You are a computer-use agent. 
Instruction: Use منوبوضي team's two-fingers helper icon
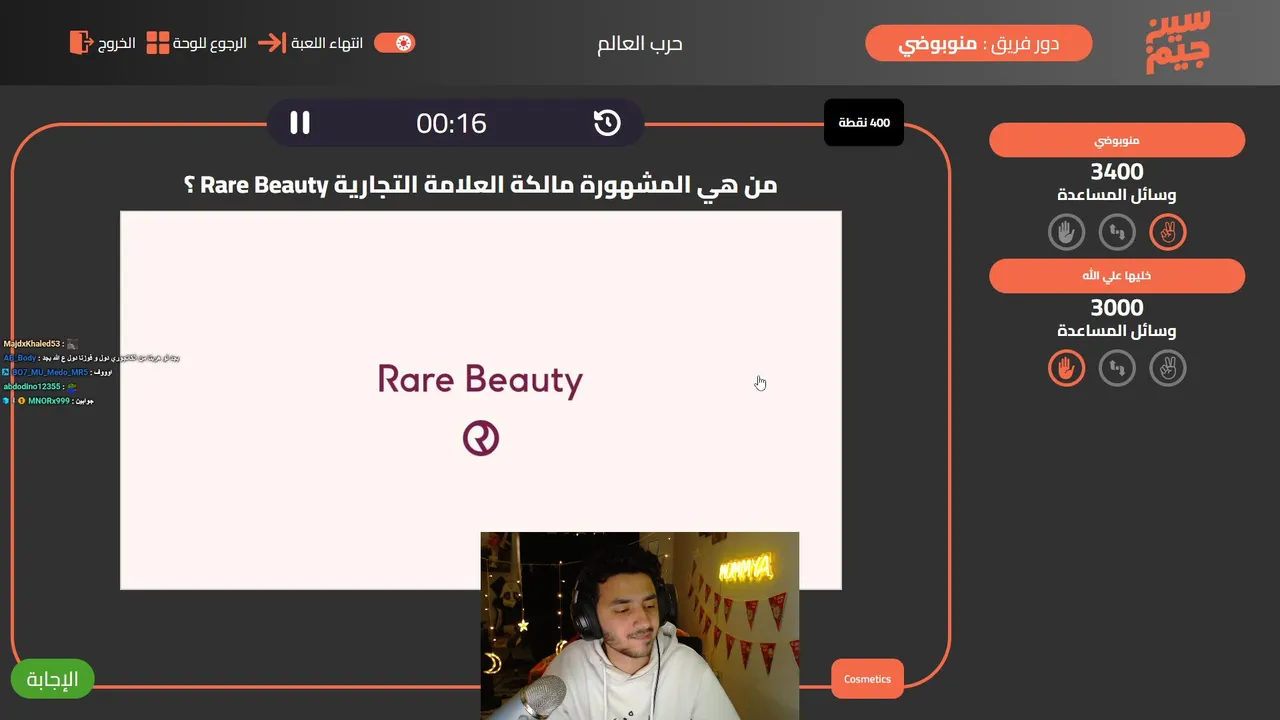[x=1167, y=232]
